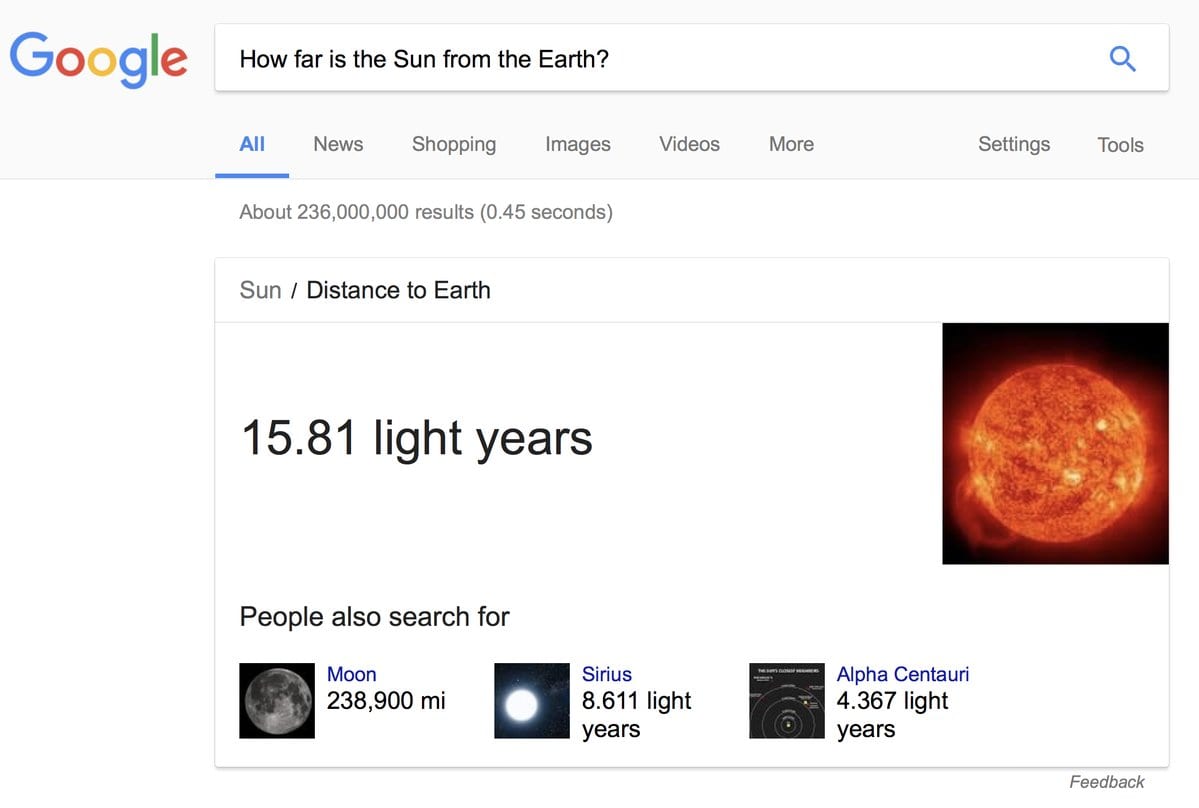This screenshot has width=1199, height=808.
Task: Open the Sirius star thumbnail
Action: [531, 700]
